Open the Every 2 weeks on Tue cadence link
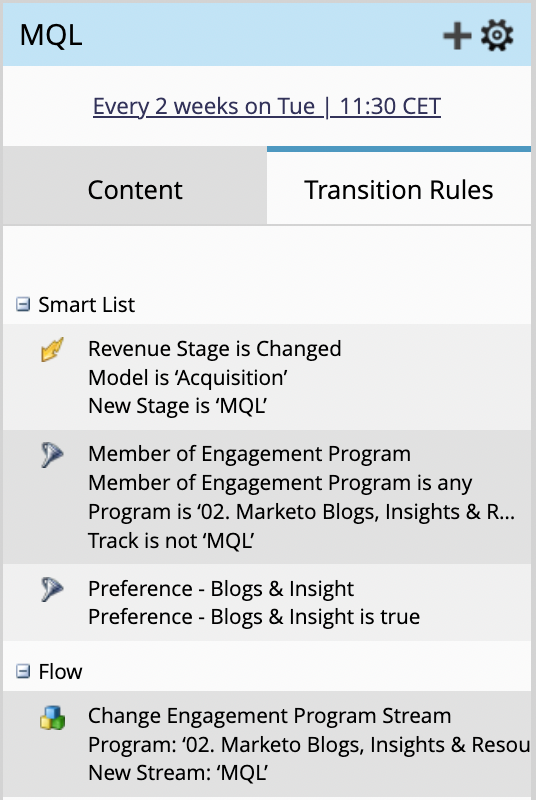The image size is (536, 800). pyautogui.click(x=267, y=107)
